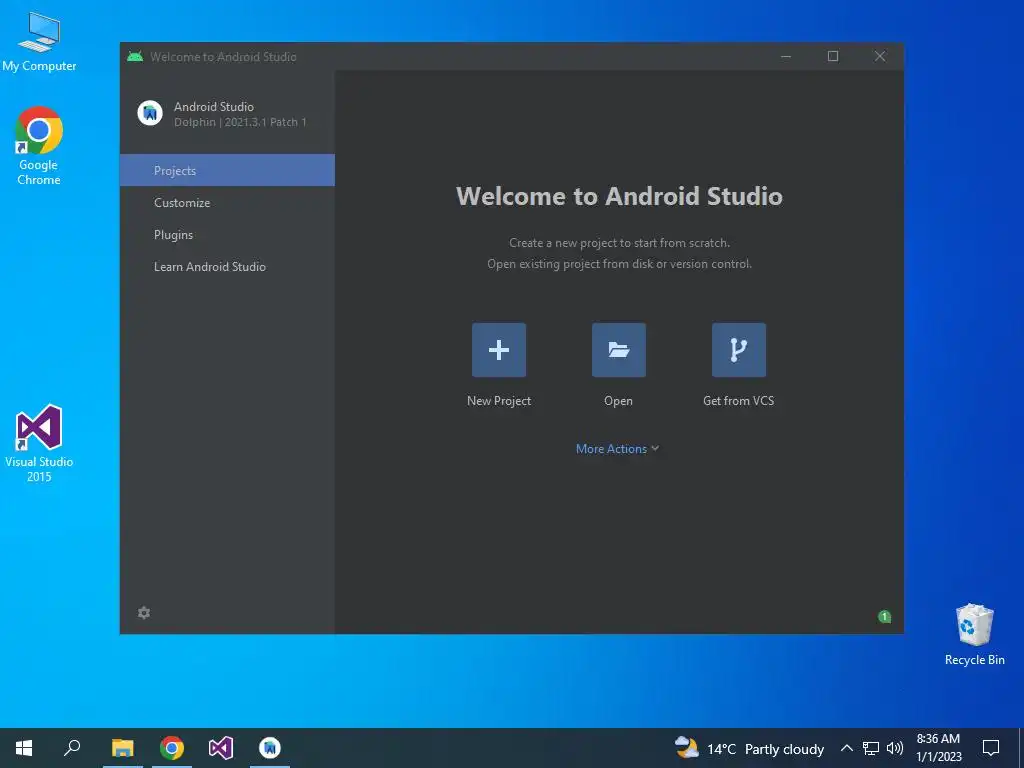Click the New Project plus icon
Viewport: 1024px width, 768px height.
pyautogui.click(x=499, y=350)
